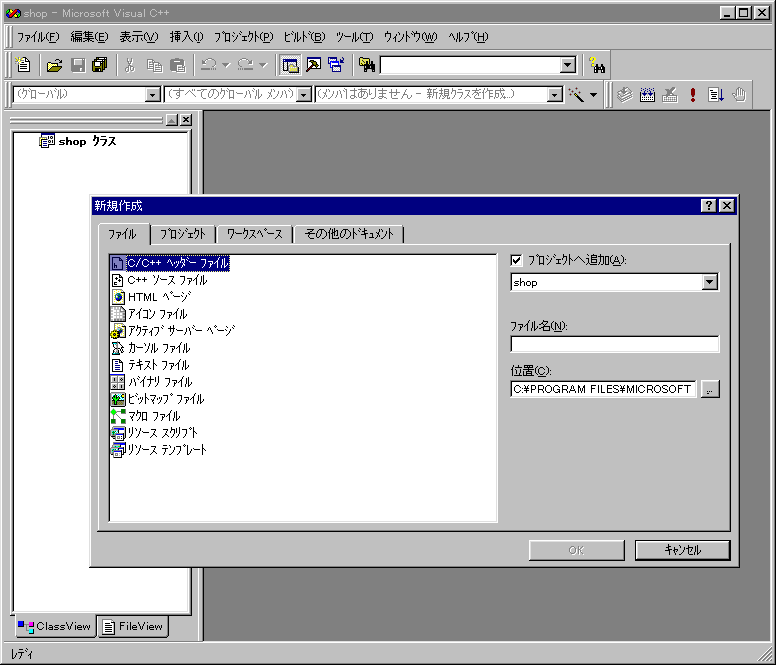Open the shop project dropdown
This screenshot has width=776, height=665.
pyautogui.click(x=709, y=282)
